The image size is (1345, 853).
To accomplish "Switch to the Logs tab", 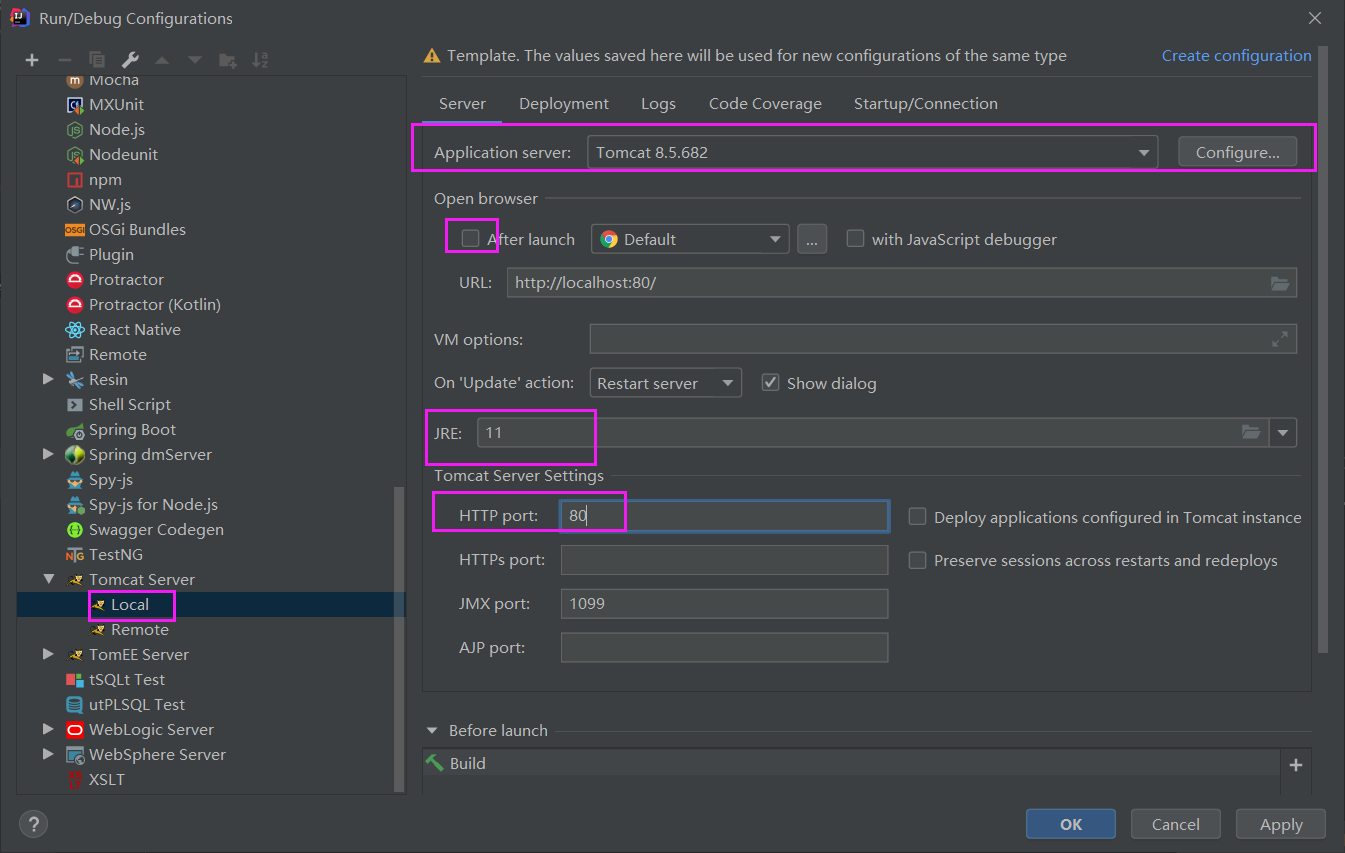I will tap(658, 104).
